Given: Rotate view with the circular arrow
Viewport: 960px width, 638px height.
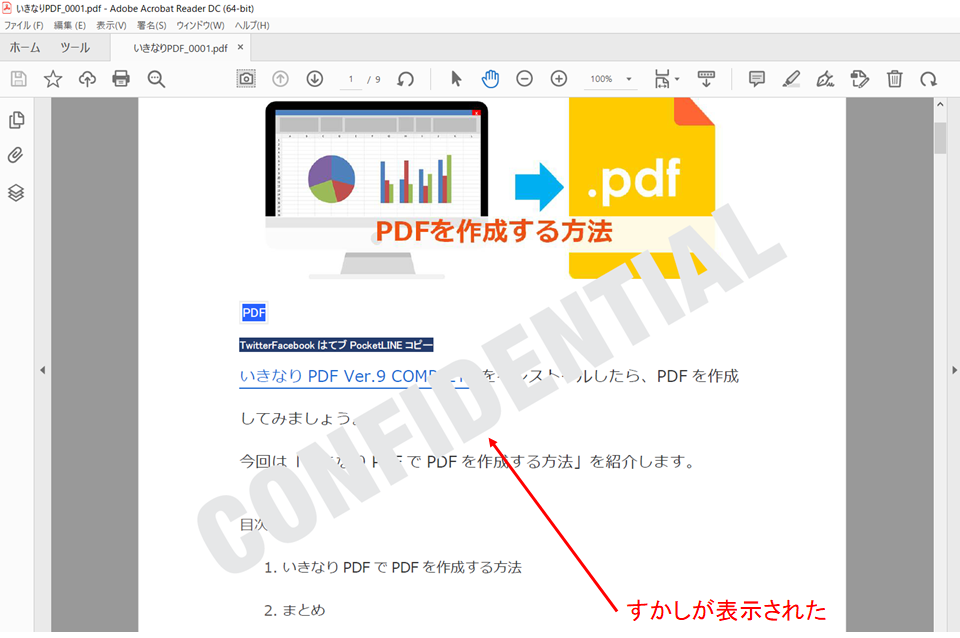Looking at the screenshot, I should 405,79.
